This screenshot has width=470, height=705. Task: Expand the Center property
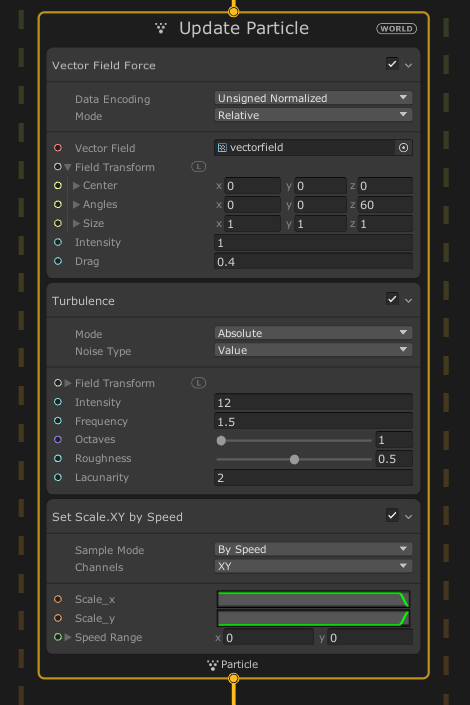click(76, 185)
